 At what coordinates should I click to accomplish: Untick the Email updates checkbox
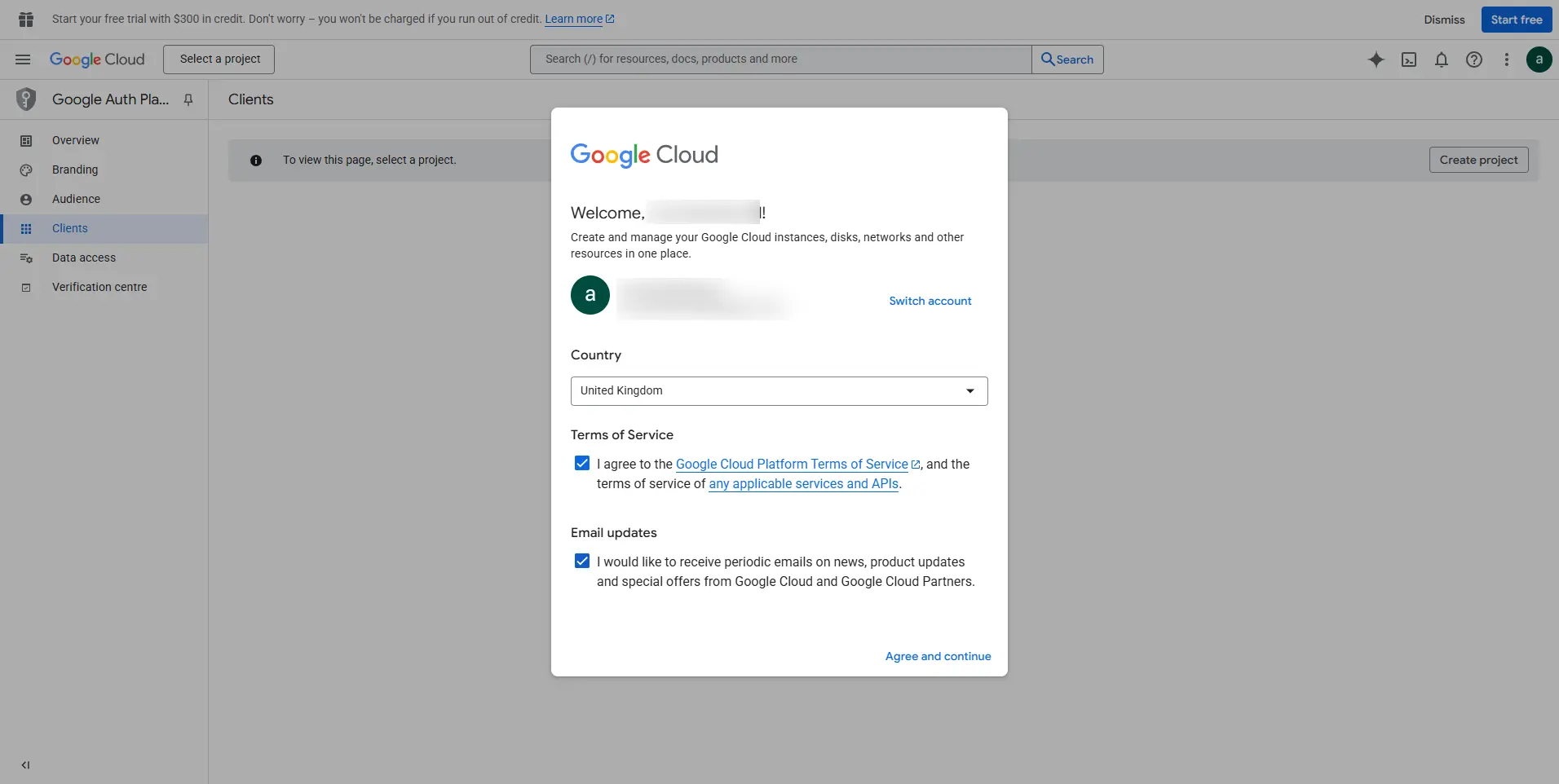[582, 562]
